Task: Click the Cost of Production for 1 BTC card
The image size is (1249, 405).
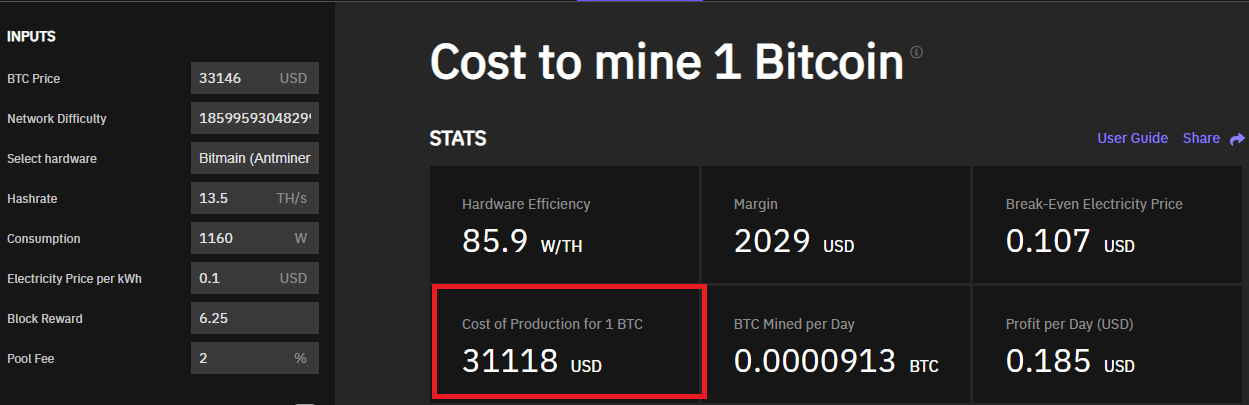Action: click(568, 342)
